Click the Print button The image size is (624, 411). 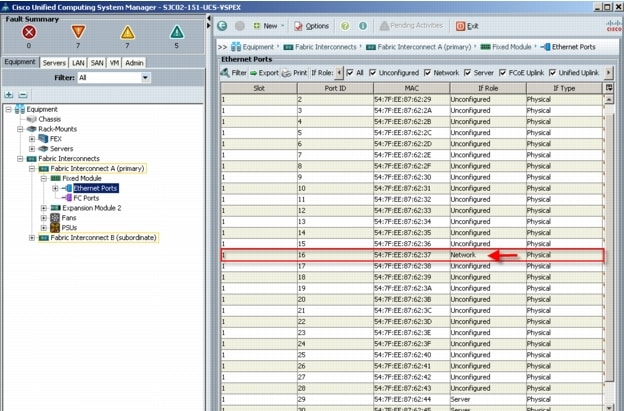click(294, 73)
